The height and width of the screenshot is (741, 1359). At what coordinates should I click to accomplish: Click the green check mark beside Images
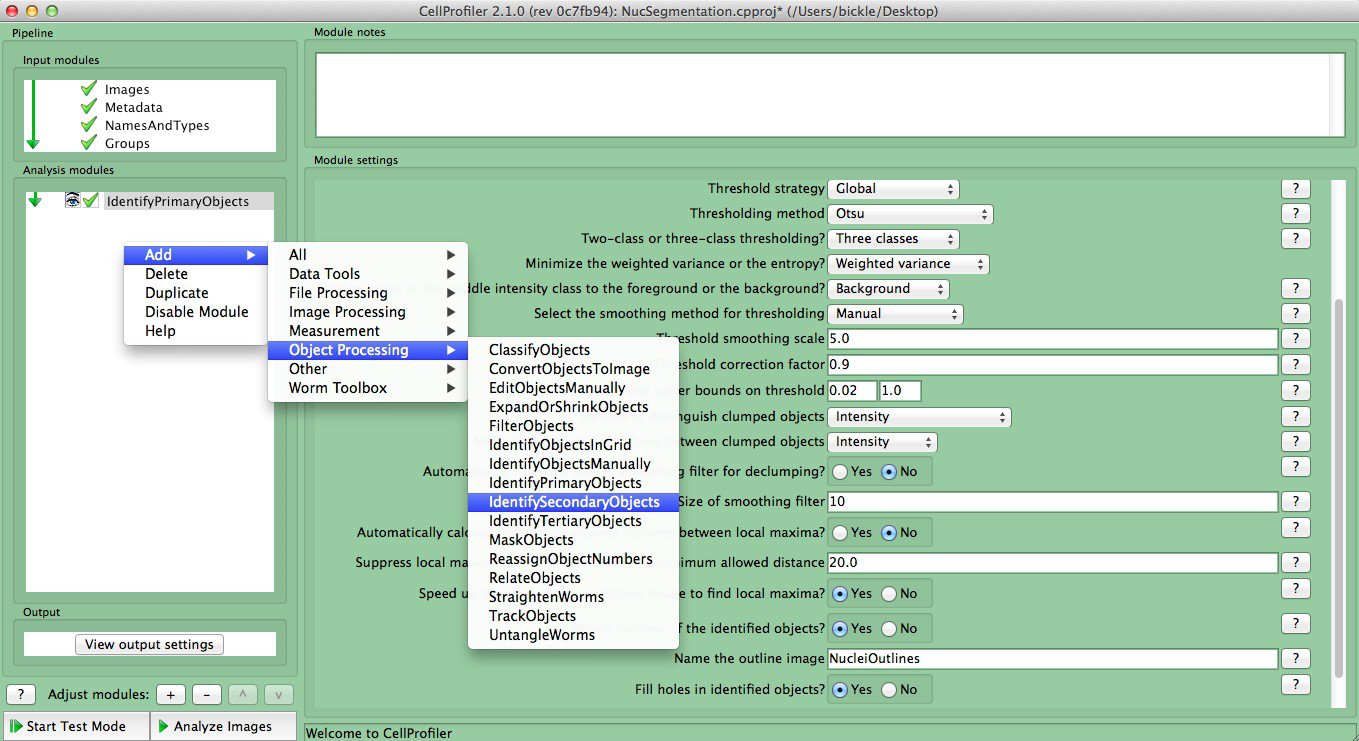(x=89, y=89)
